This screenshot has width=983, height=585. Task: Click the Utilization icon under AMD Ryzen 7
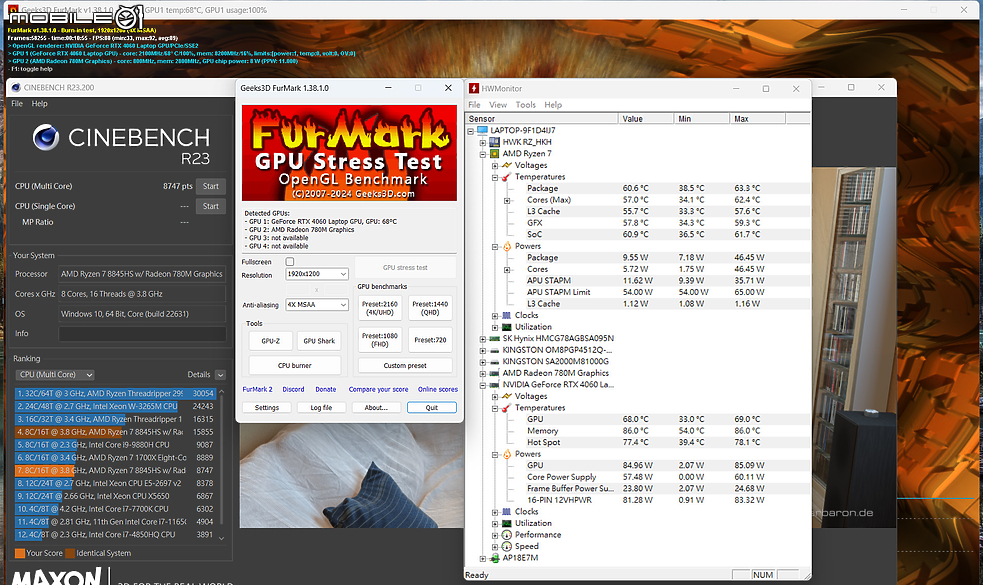pyautogui.click(x=507, y=327)
